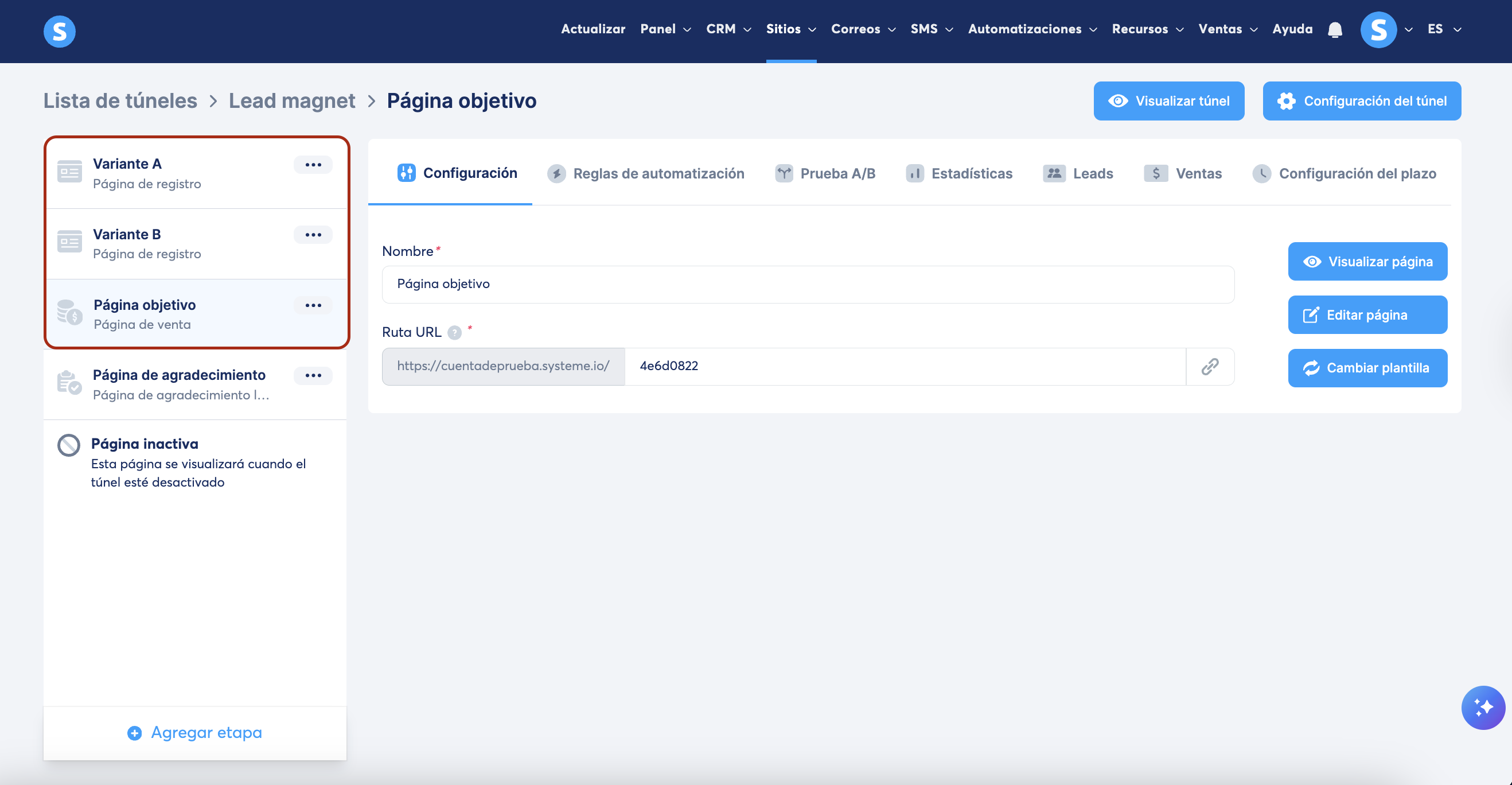The width and height of the screenshot is (1512, 785).
Task: Click the Cambiar plantilla button
Action: pos(1367,368)
